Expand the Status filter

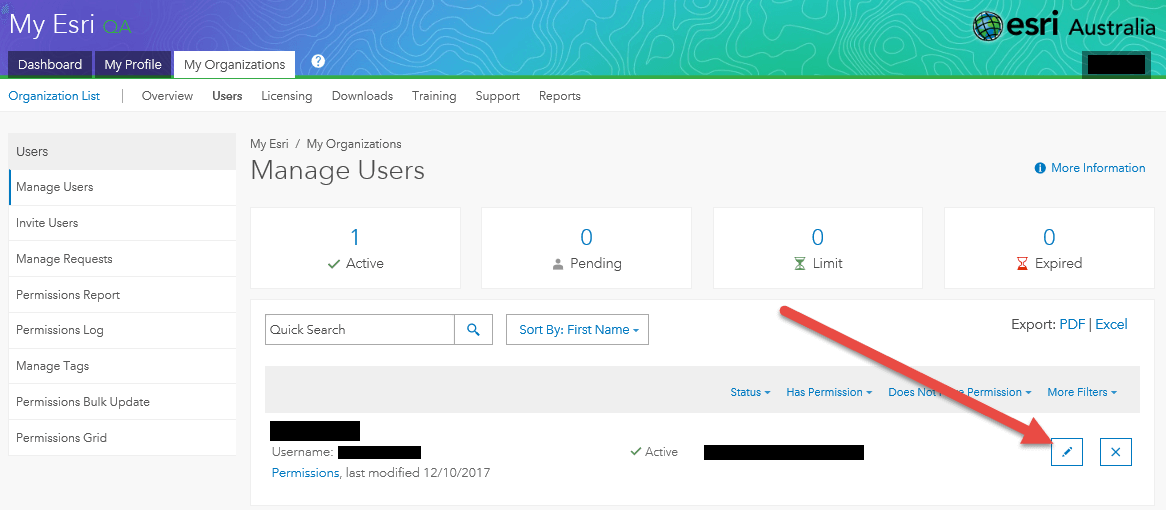click(x=750, y=392)
